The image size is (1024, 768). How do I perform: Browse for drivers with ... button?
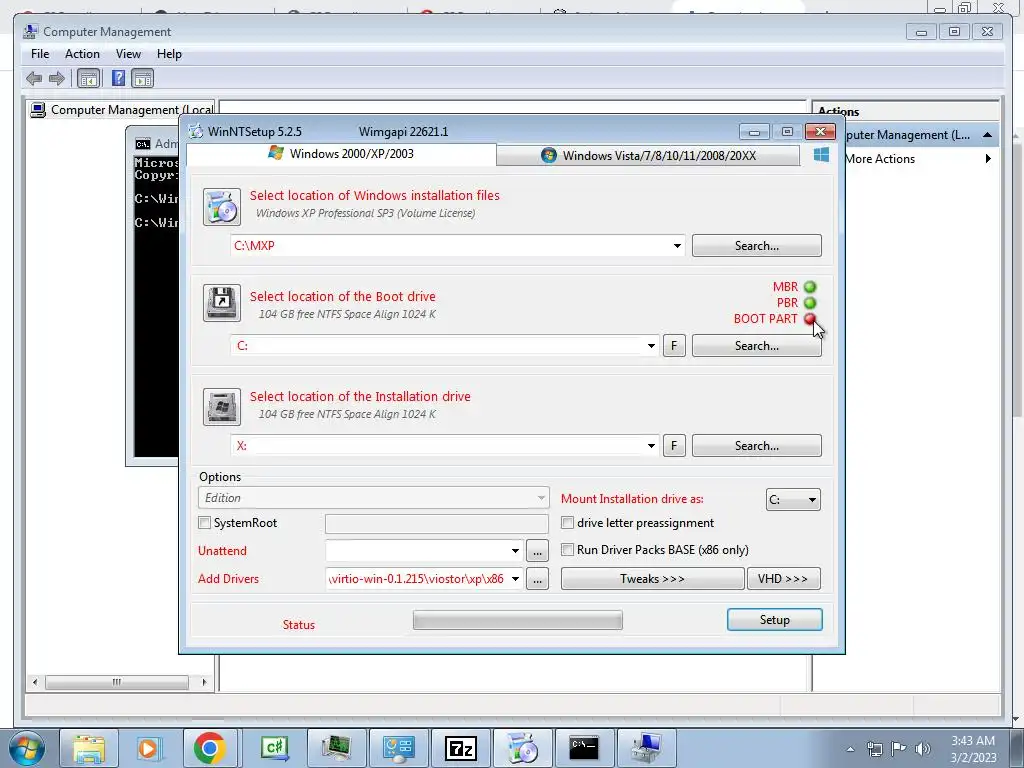[537, 579]
